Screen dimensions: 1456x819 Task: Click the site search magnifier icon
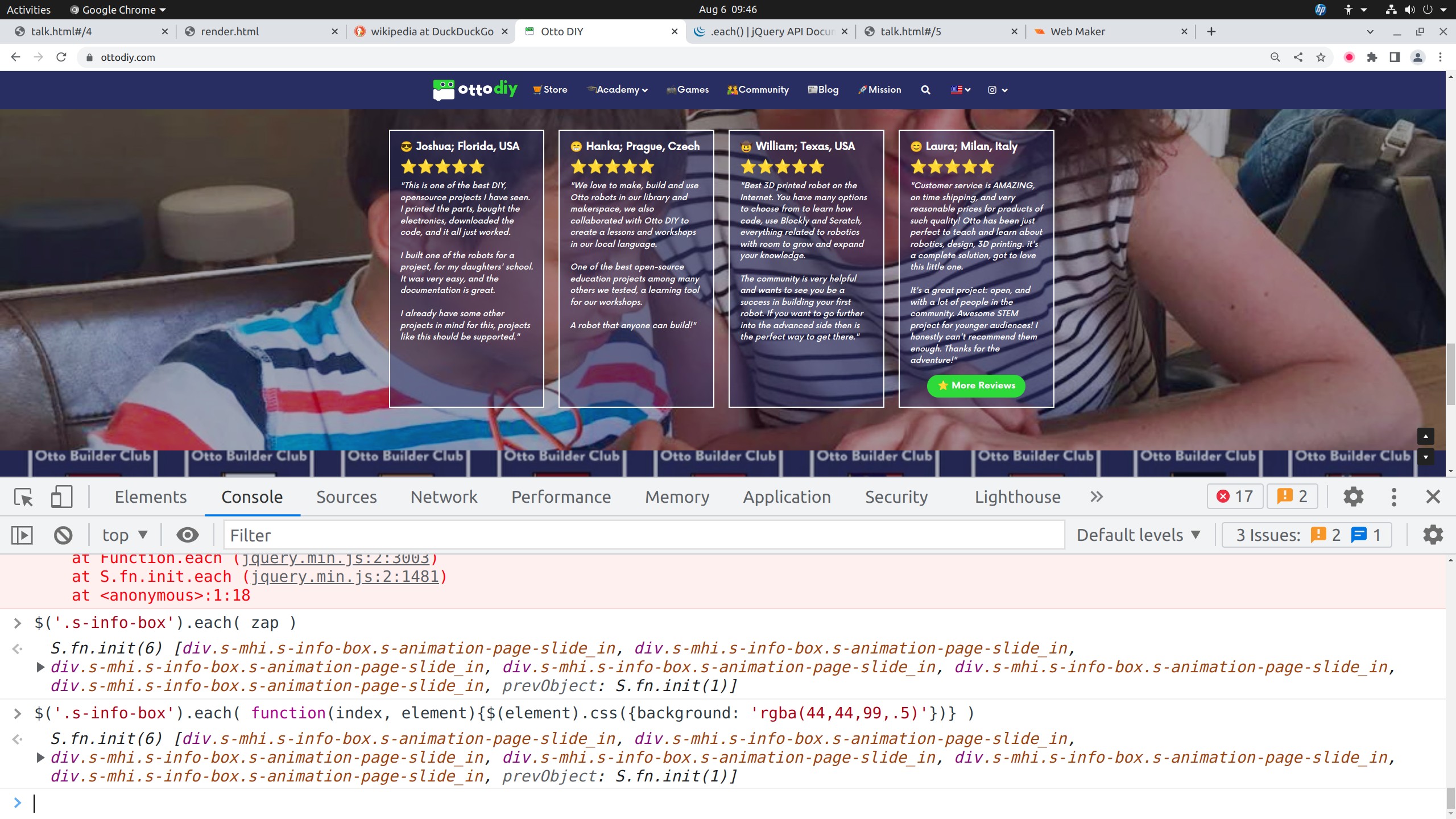(925, 90)
